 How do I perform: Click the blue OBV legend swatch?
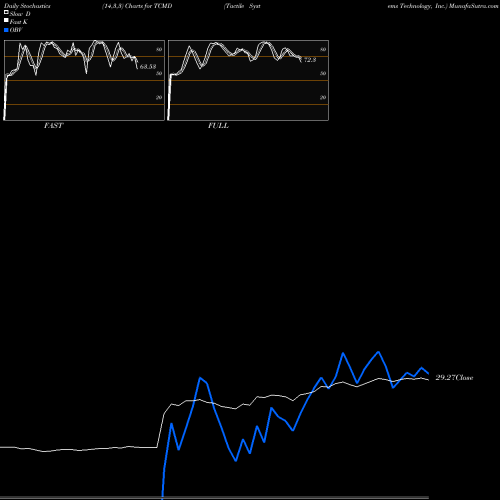(x=6, y=30)
